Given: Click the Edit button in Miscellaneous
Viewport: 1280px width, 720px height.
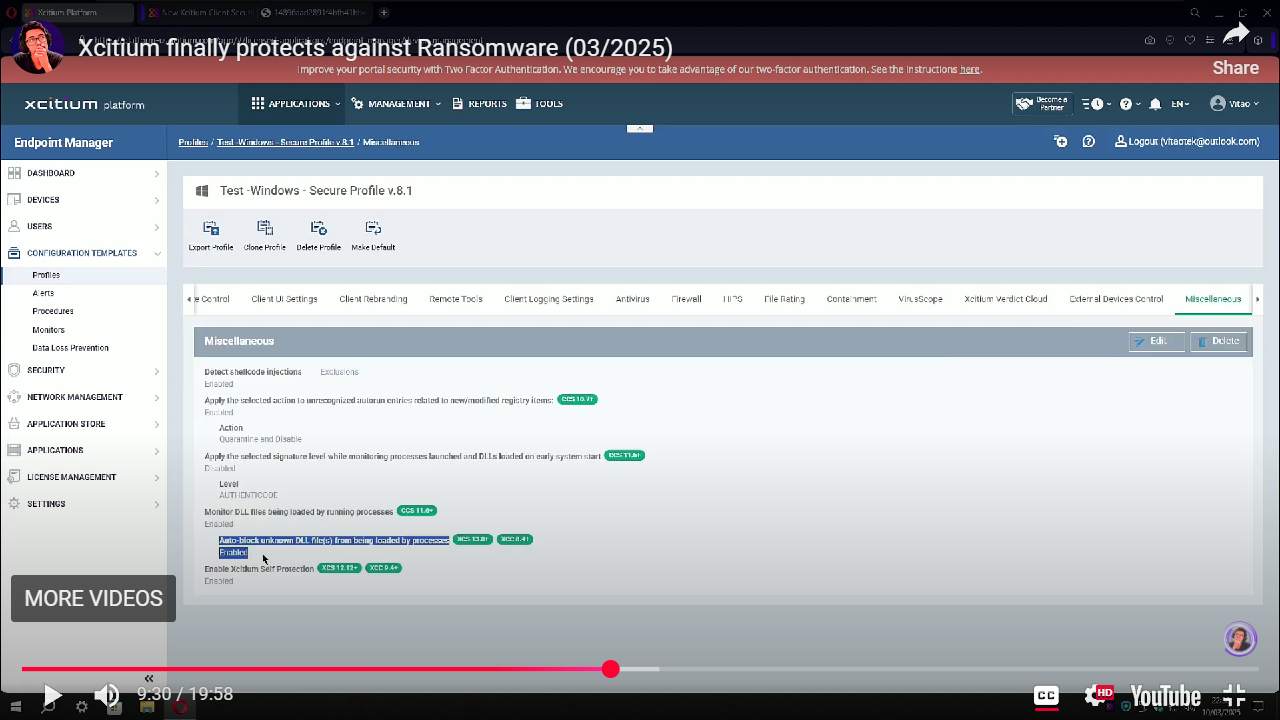Looking at the screenshot, I should pyautogui.click(x=1157, y=342).
